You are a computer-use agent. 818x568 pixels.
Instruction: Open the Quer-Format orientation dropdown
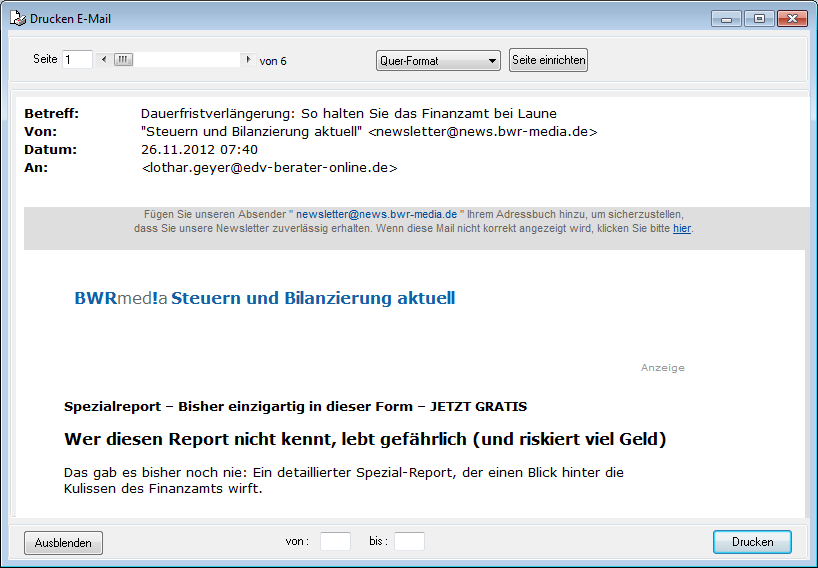pyautogui.click(x=438, y=61)
